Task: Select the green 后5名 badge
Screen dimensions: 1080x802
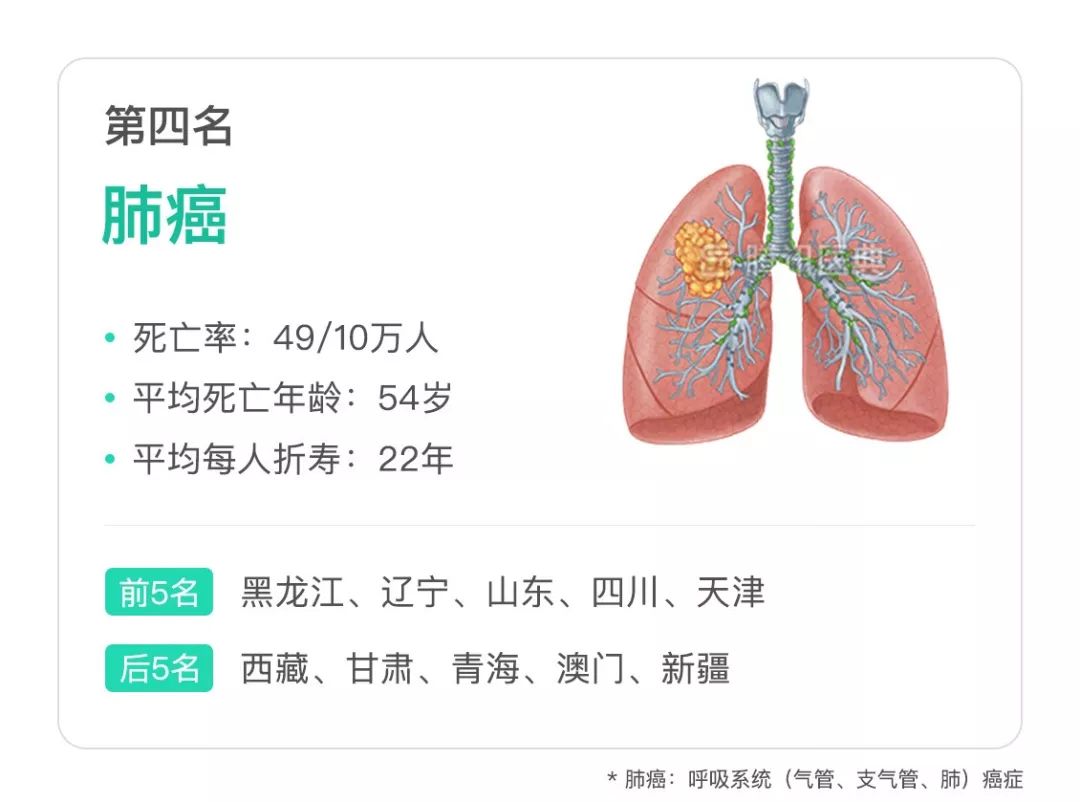Action: 159,668
